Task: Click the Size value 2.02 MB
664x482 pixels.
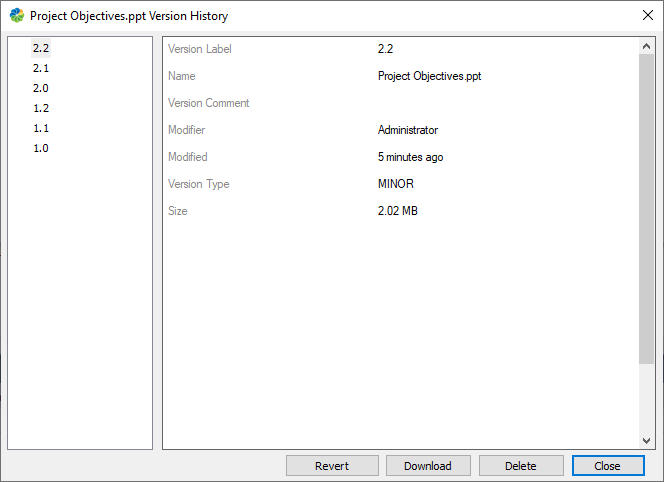Action: pyautogui.click(x=398, y=211)
